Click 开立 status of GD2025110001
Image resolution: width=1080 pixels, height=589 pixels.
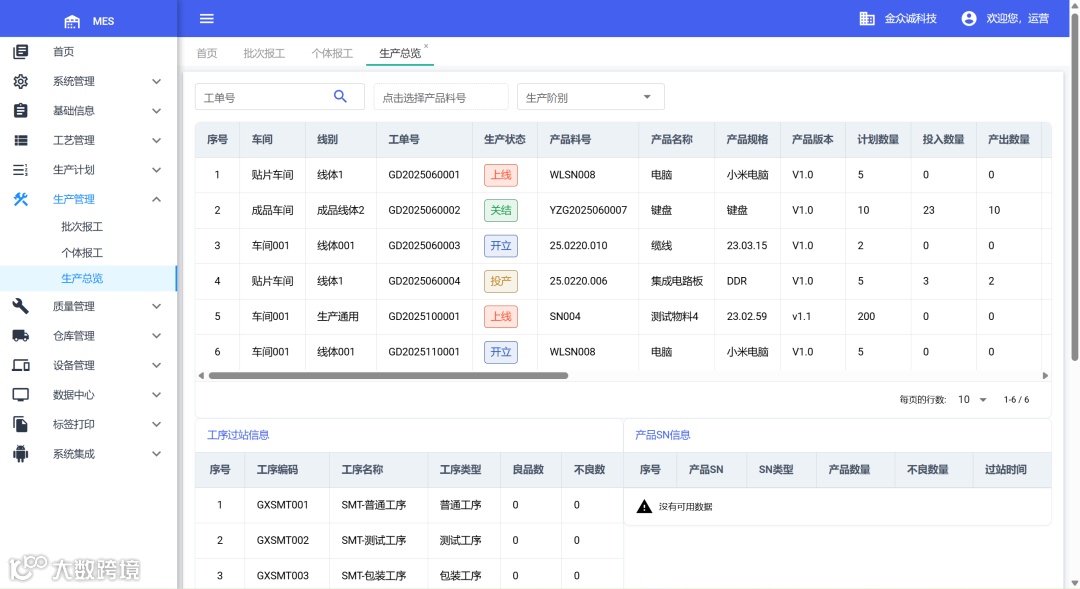click(501, 352)
